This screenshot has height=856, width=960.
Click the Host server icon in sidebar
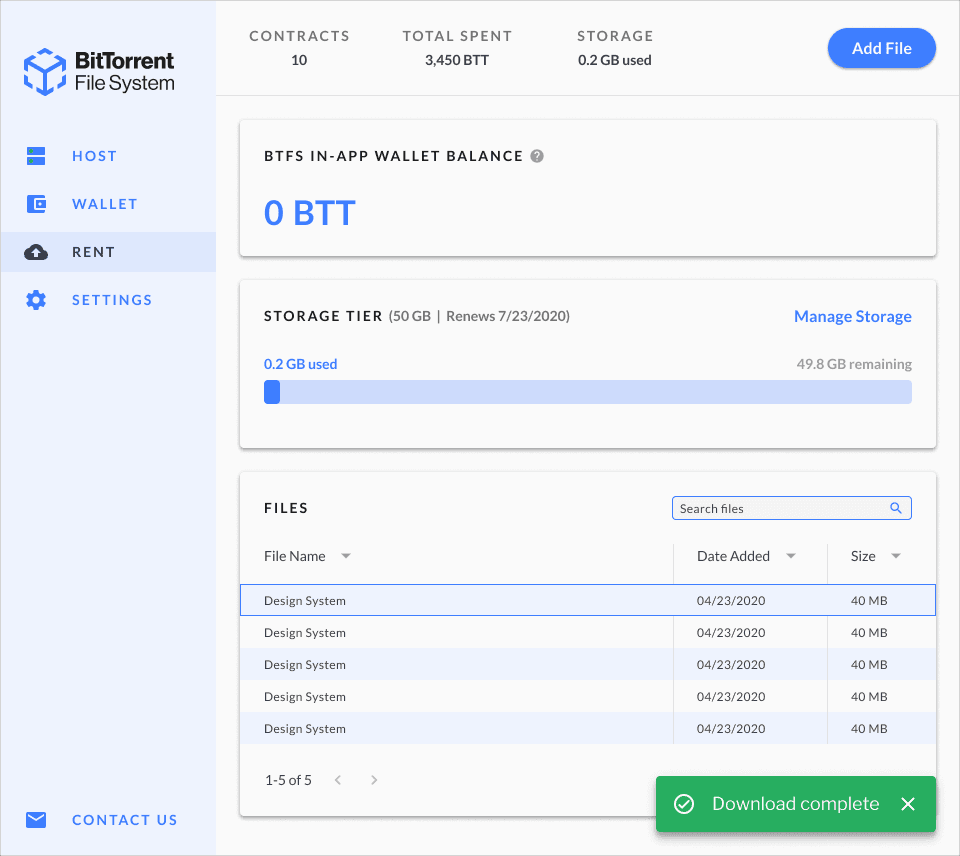click(36, 156)
